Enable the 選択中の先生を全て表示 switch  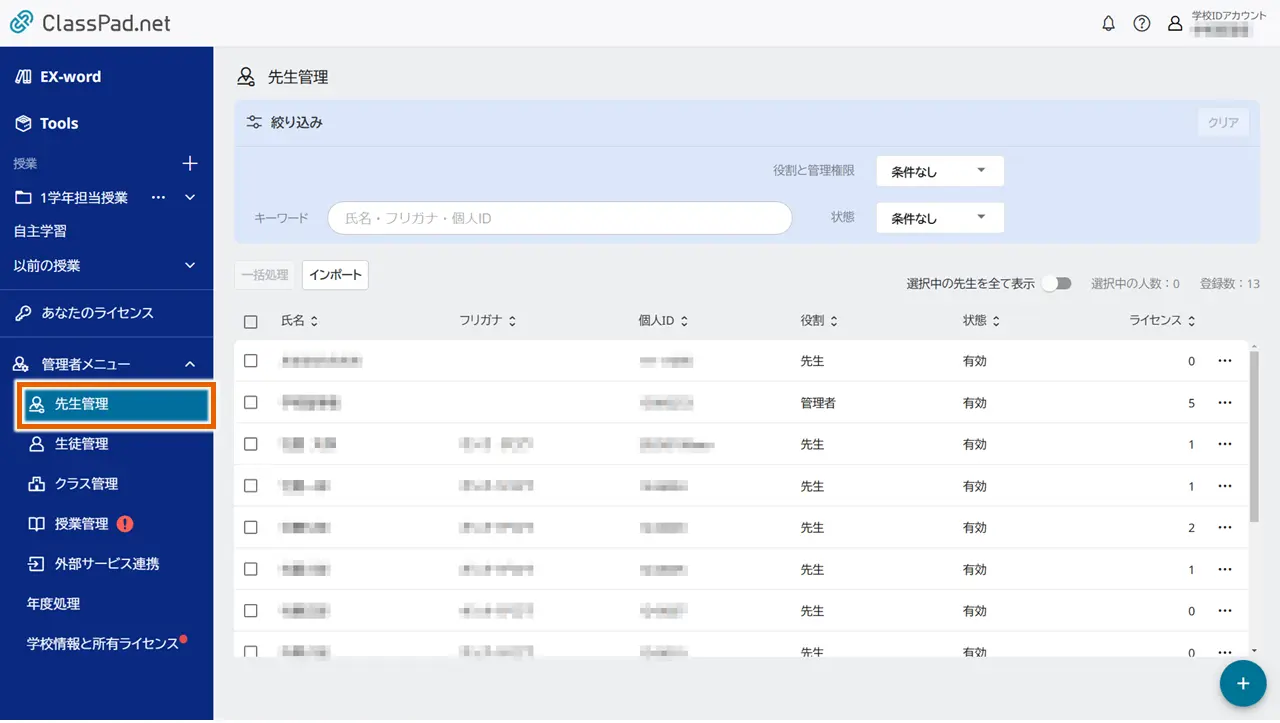click(x=1056, y=283)
